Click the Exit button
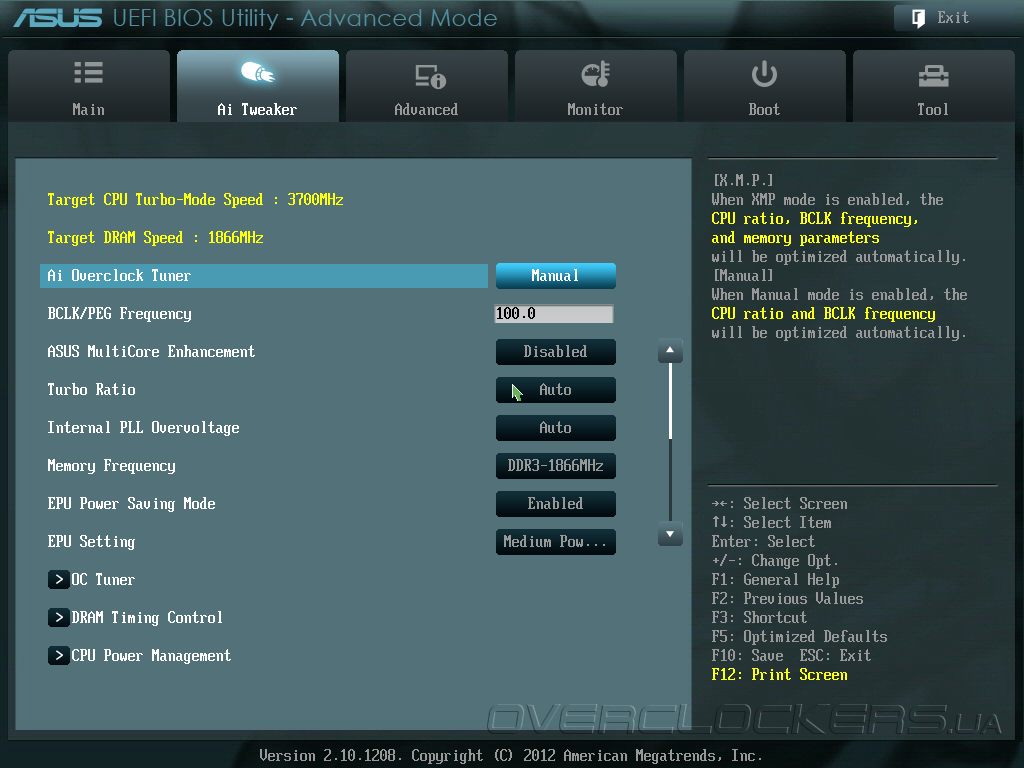 click(954, 18)
